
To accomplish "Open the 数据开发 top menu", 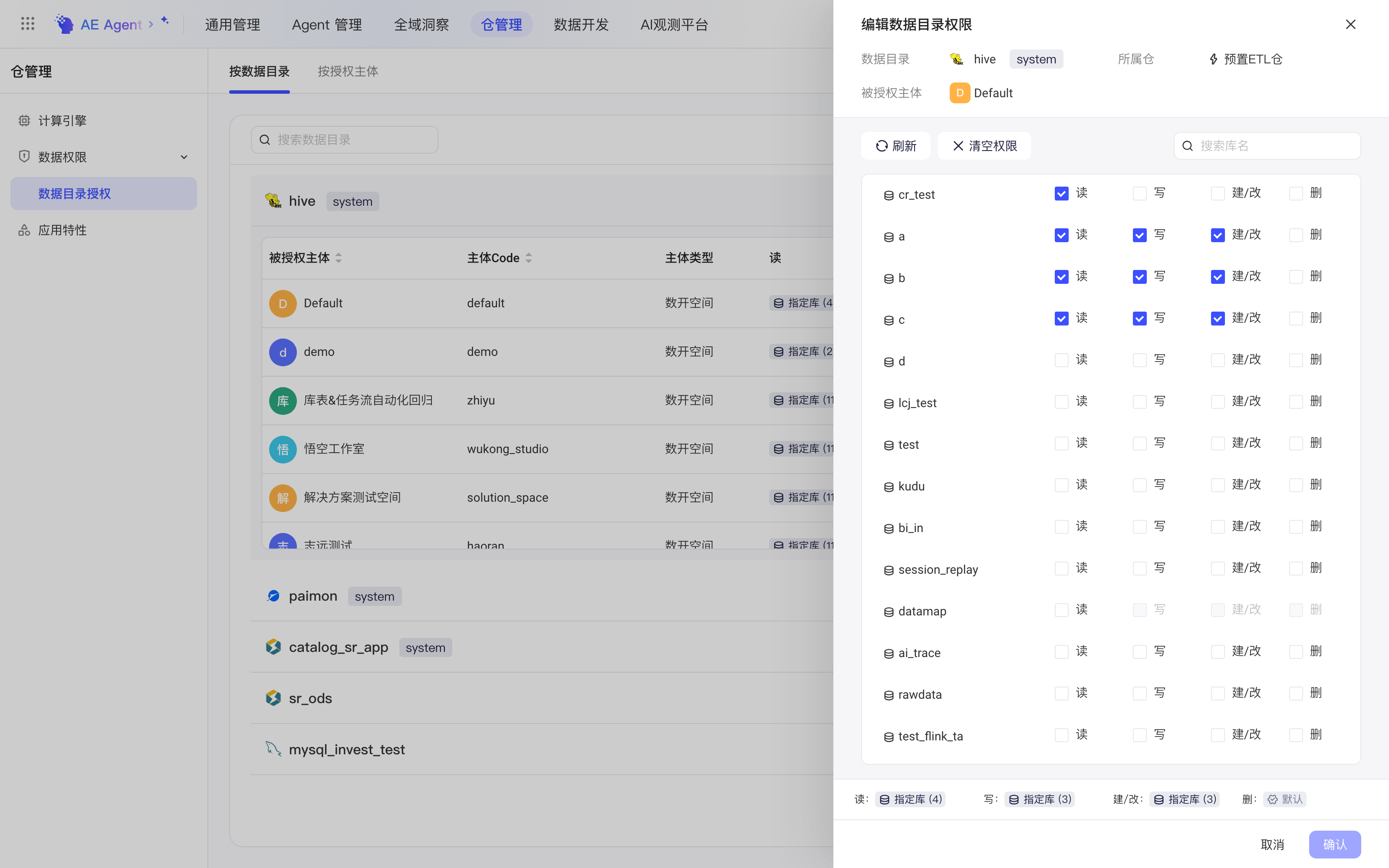I will point(581,25).
